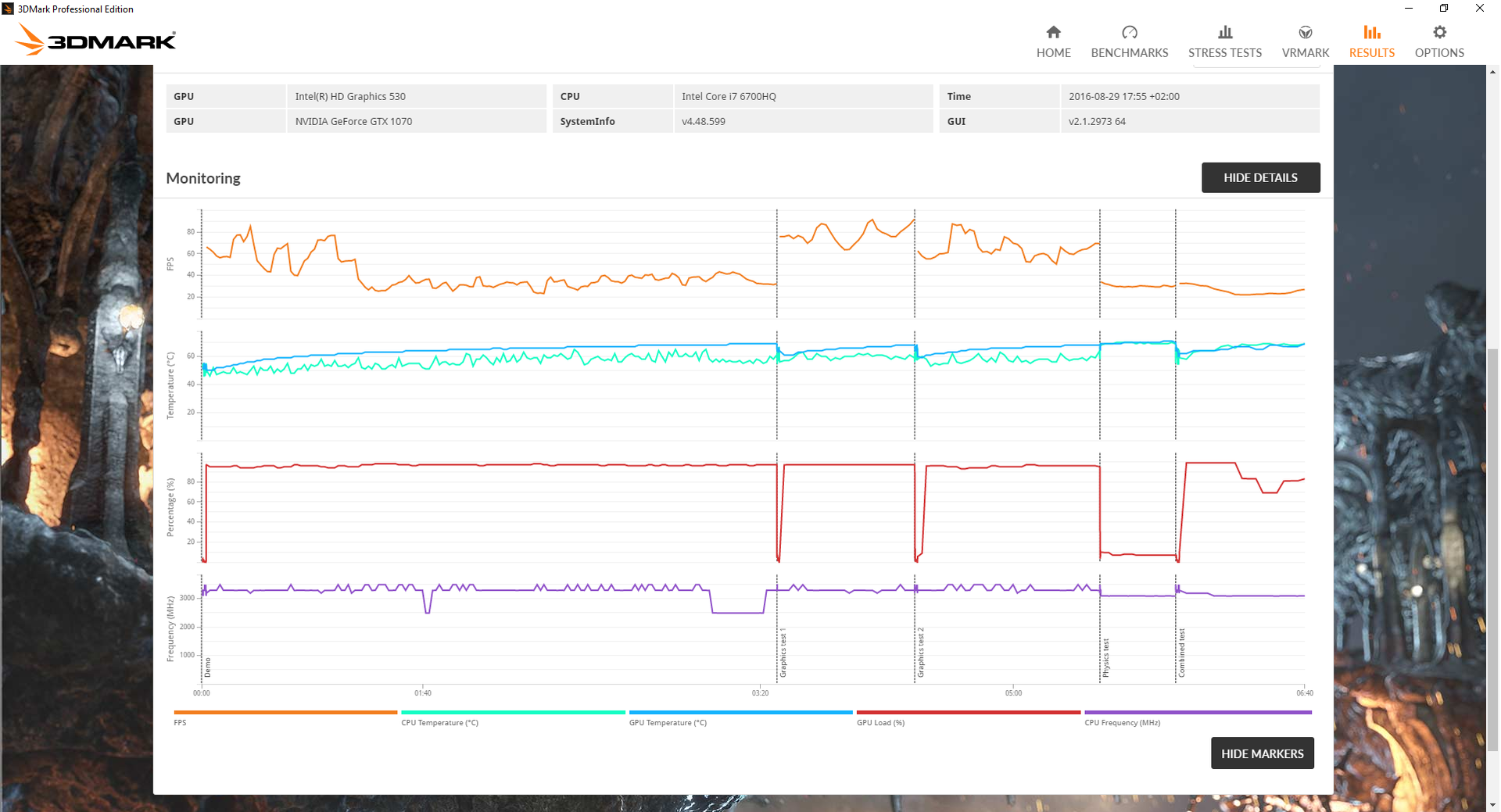Click the 03:20 time axis label

click(x=760, y=693)
